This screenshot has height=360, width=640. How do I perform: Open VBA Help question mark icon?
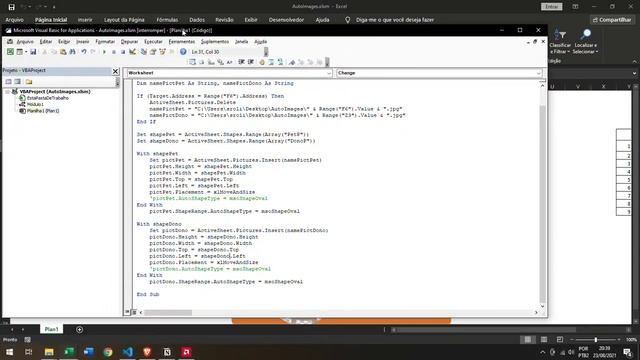pos(183,52)
